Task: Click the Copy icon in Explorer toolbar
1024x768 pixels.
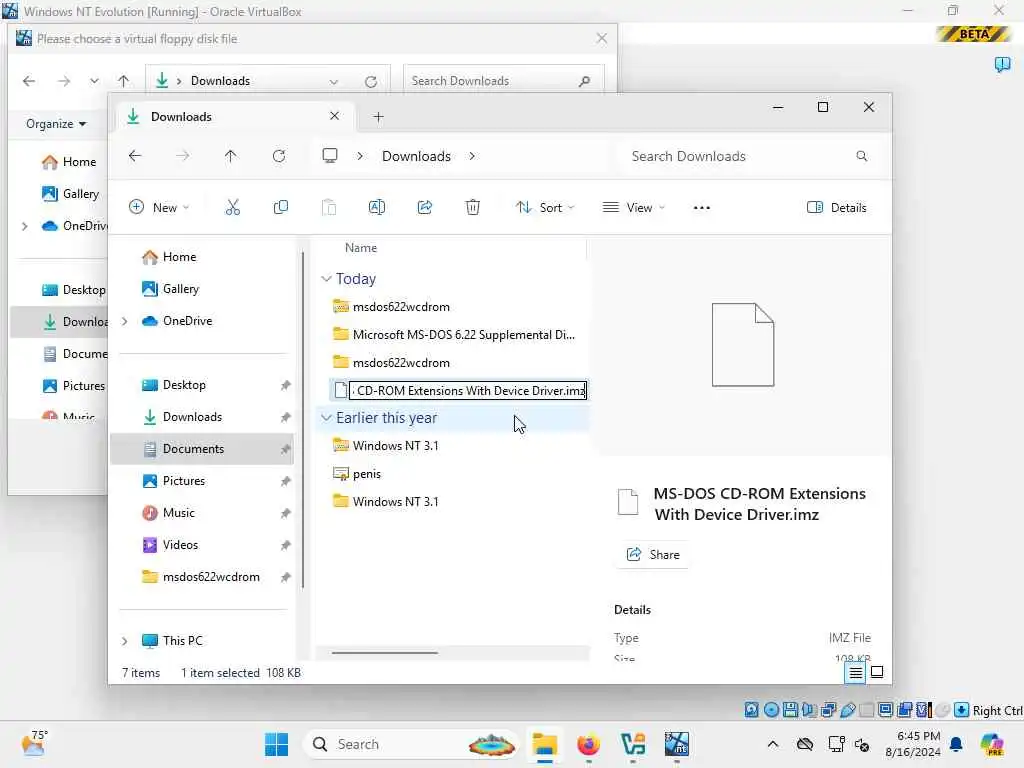Action: [281, 208]
